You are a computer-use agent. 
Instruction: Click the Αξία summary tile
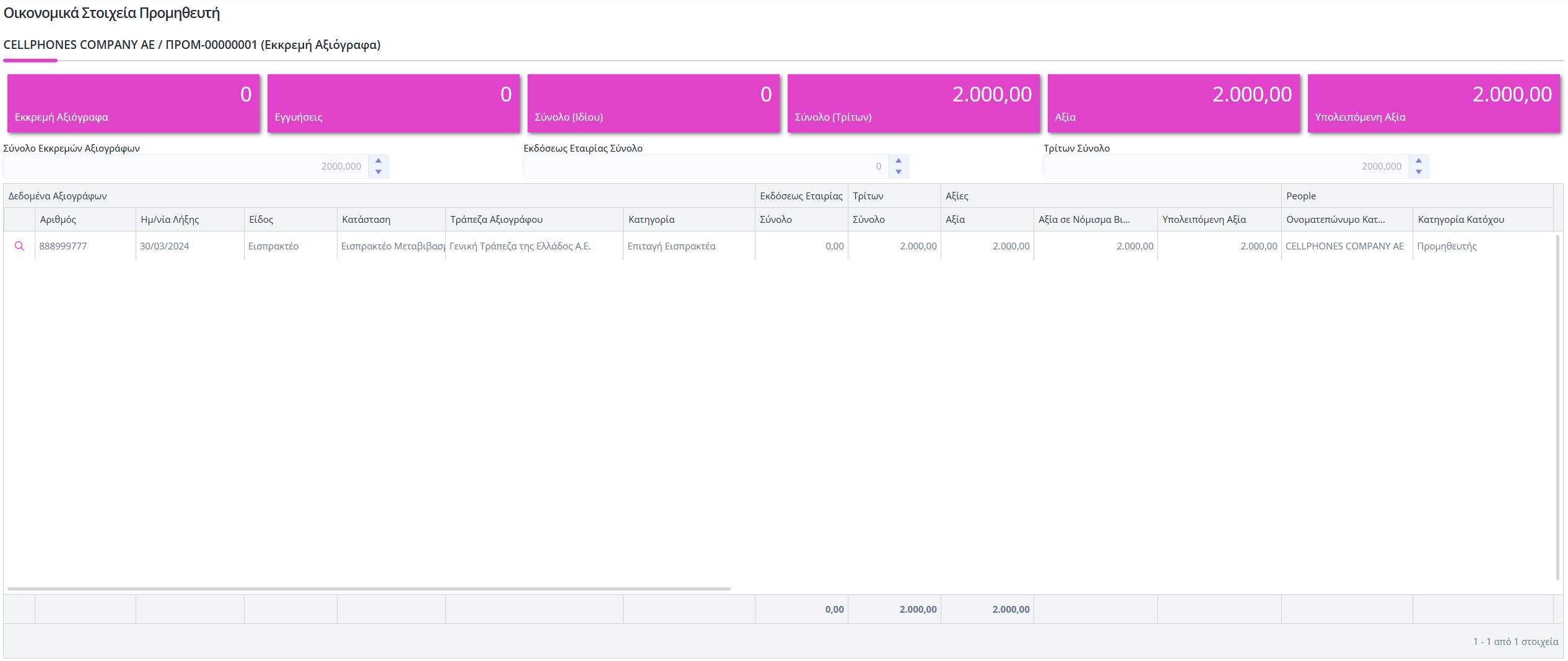click(1174, 103)
